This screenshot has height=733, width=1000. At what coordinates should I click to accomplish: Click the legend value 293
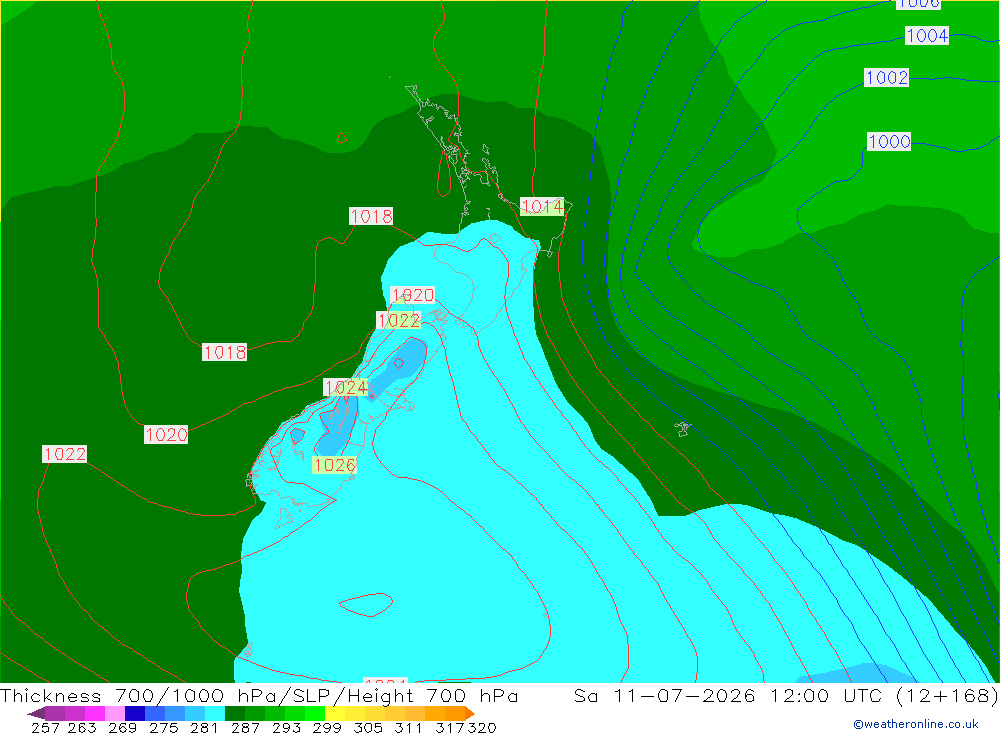click(x=286, y=727)
